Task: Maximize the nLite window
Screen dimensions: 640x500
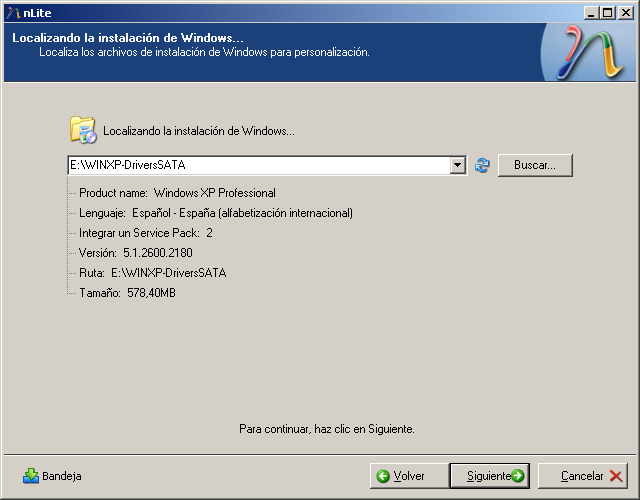Action: pos(607,13)
